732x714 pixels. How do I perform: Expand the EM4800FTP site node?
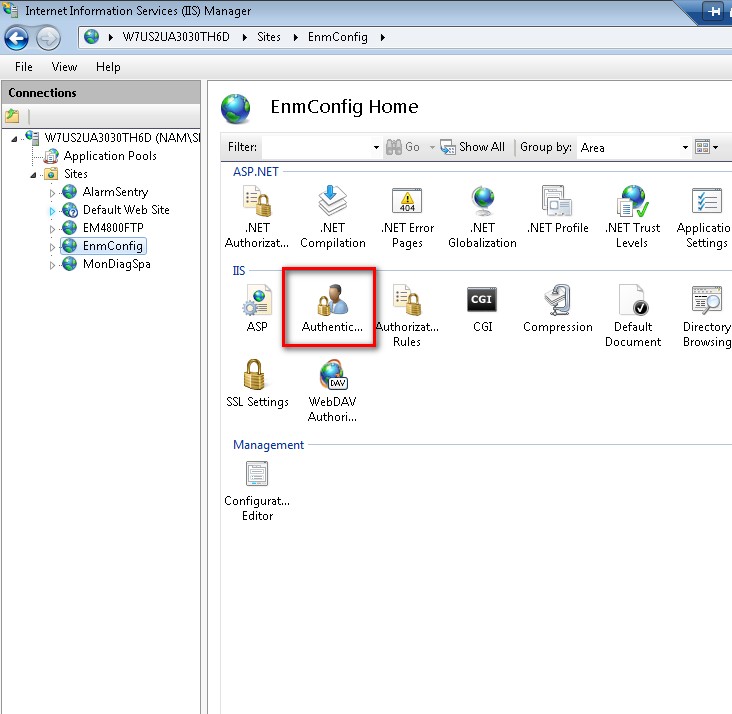52,229
